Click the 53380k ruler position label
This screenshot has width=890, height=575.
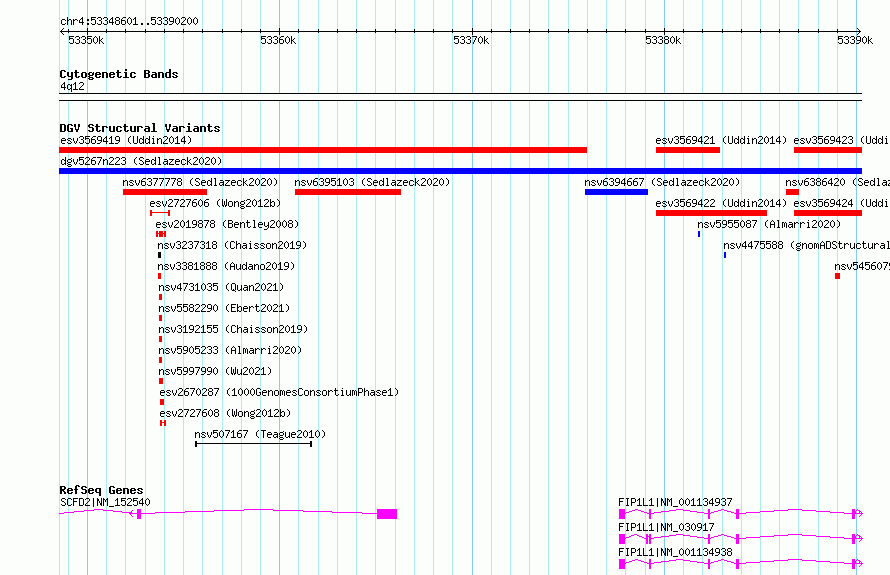coord(663,40)
